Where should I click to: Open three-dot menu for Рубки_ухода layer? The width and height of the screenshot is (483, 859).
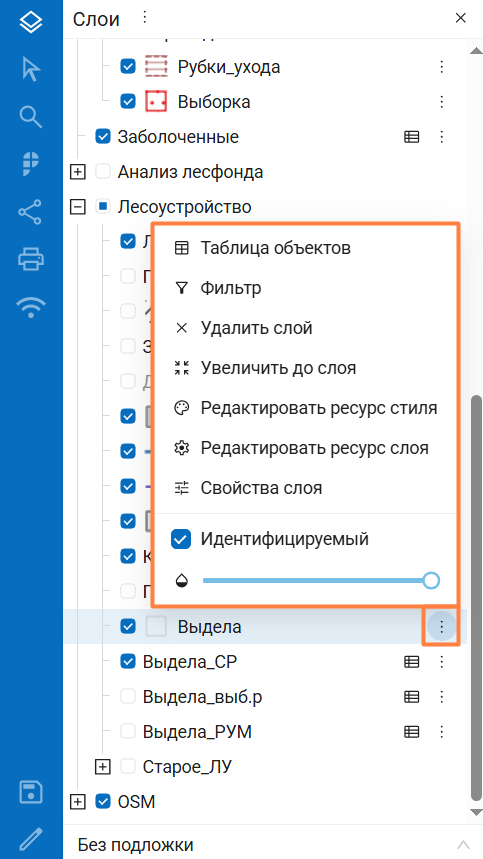click(x=441, y=67)
